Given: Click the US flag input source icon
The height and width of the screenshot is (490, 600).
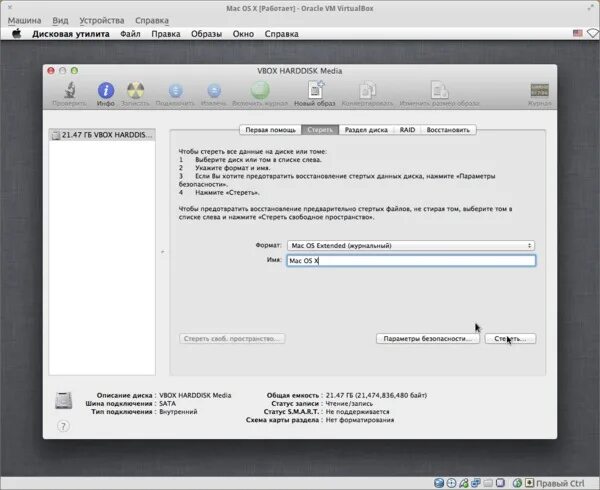Looking at the screenshot, I should click(x=577, y=34).
